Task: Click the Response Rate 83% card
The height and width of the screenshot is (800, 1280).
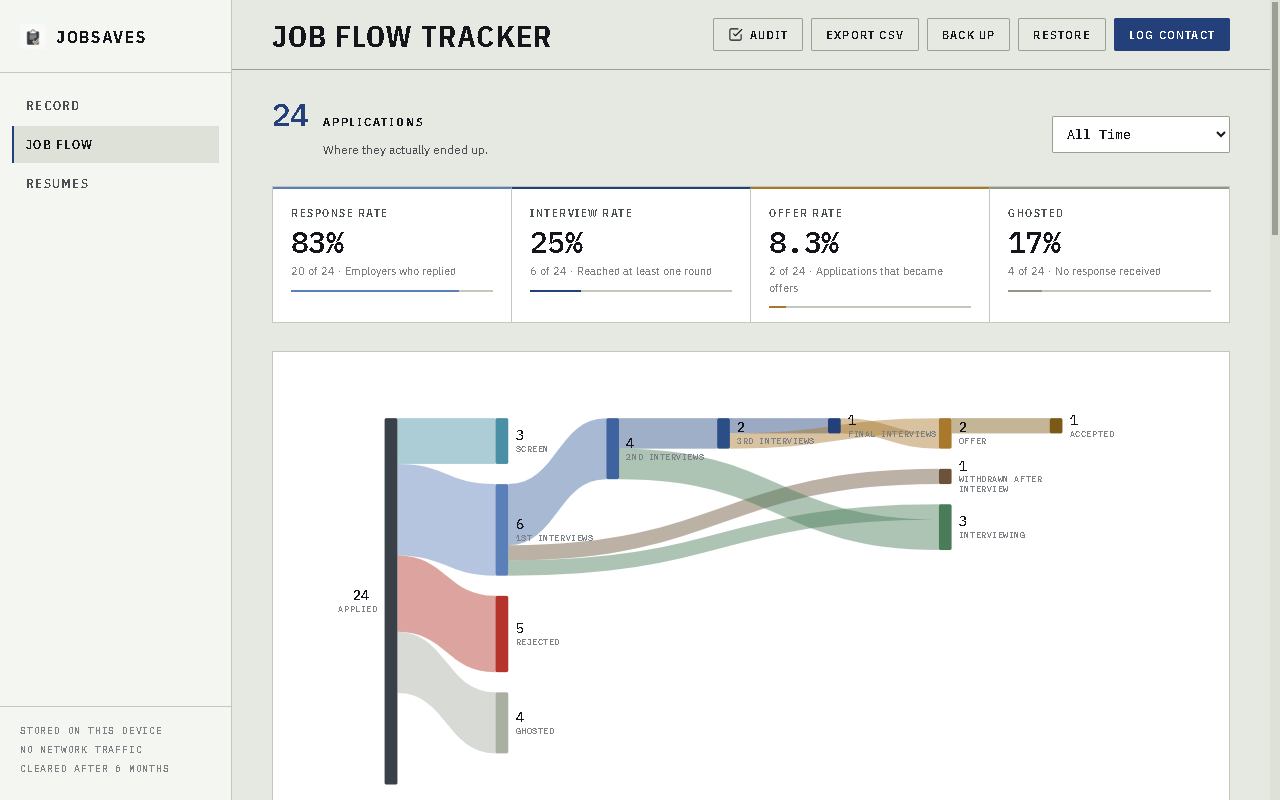Action: tap(392, 254)
